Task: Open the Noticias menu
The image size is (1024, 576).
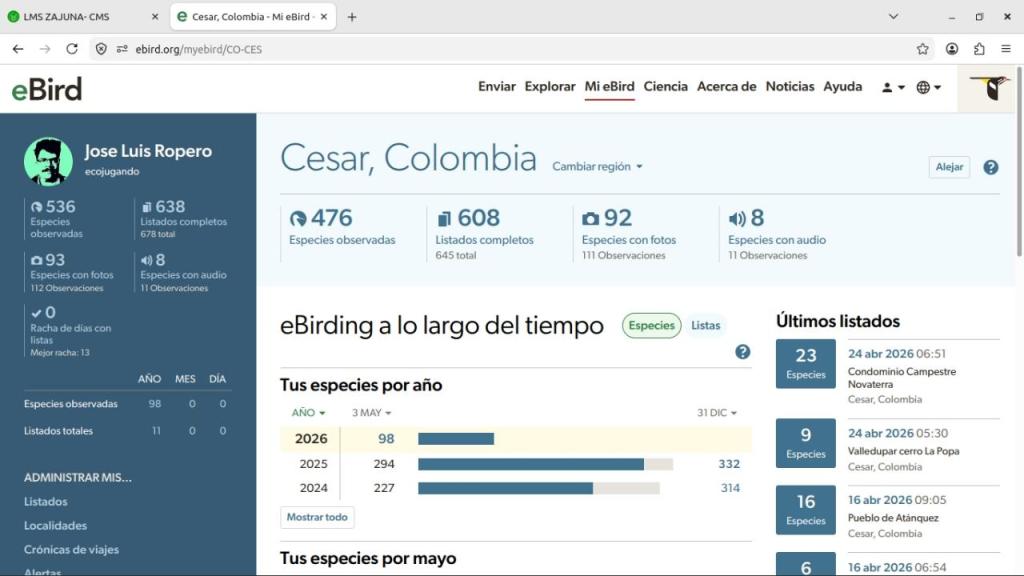Action: pos(790,86)
